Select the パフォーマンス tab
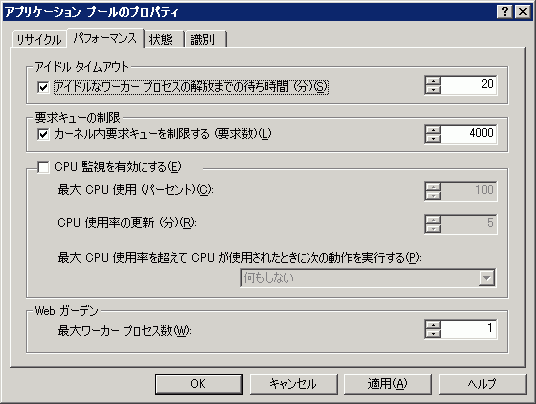The width and height of the screenshot is (536, 404). 105,38
